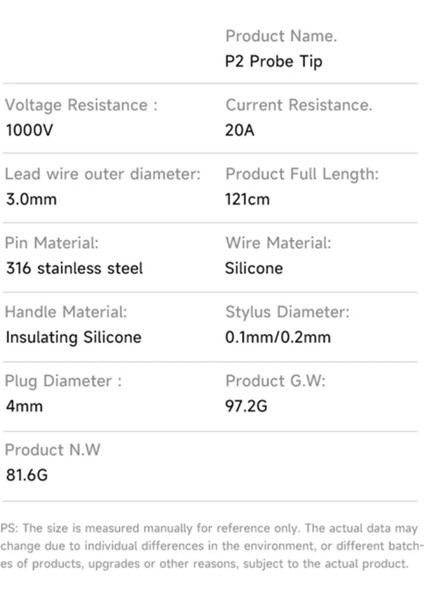Click the Product Name label
Image resolution: width=424 pixels, height=600 pixels.
click(x=281, y=36)
